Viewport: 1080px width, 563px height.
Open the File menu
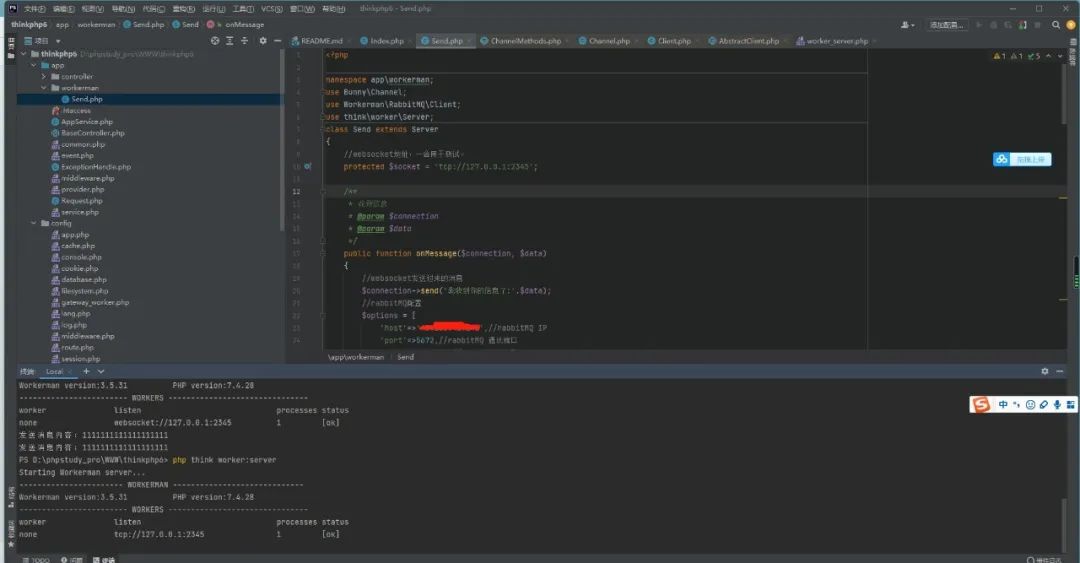tap(34, 9)
